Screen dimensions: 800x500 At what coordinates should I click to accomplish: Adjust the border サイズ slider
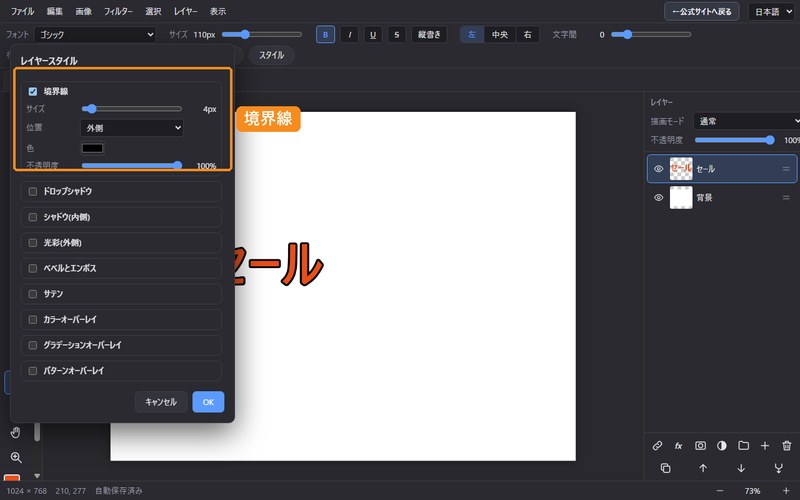click(x=132, y=109)
